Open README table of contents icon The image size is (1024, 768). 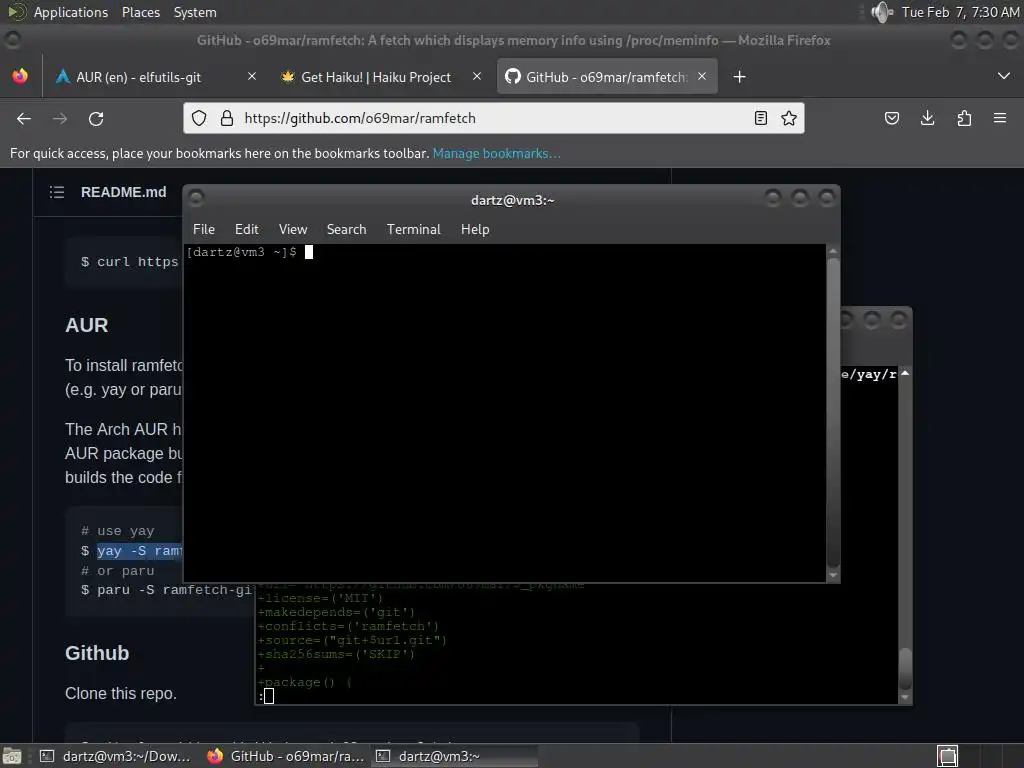(x=57, y=192)
